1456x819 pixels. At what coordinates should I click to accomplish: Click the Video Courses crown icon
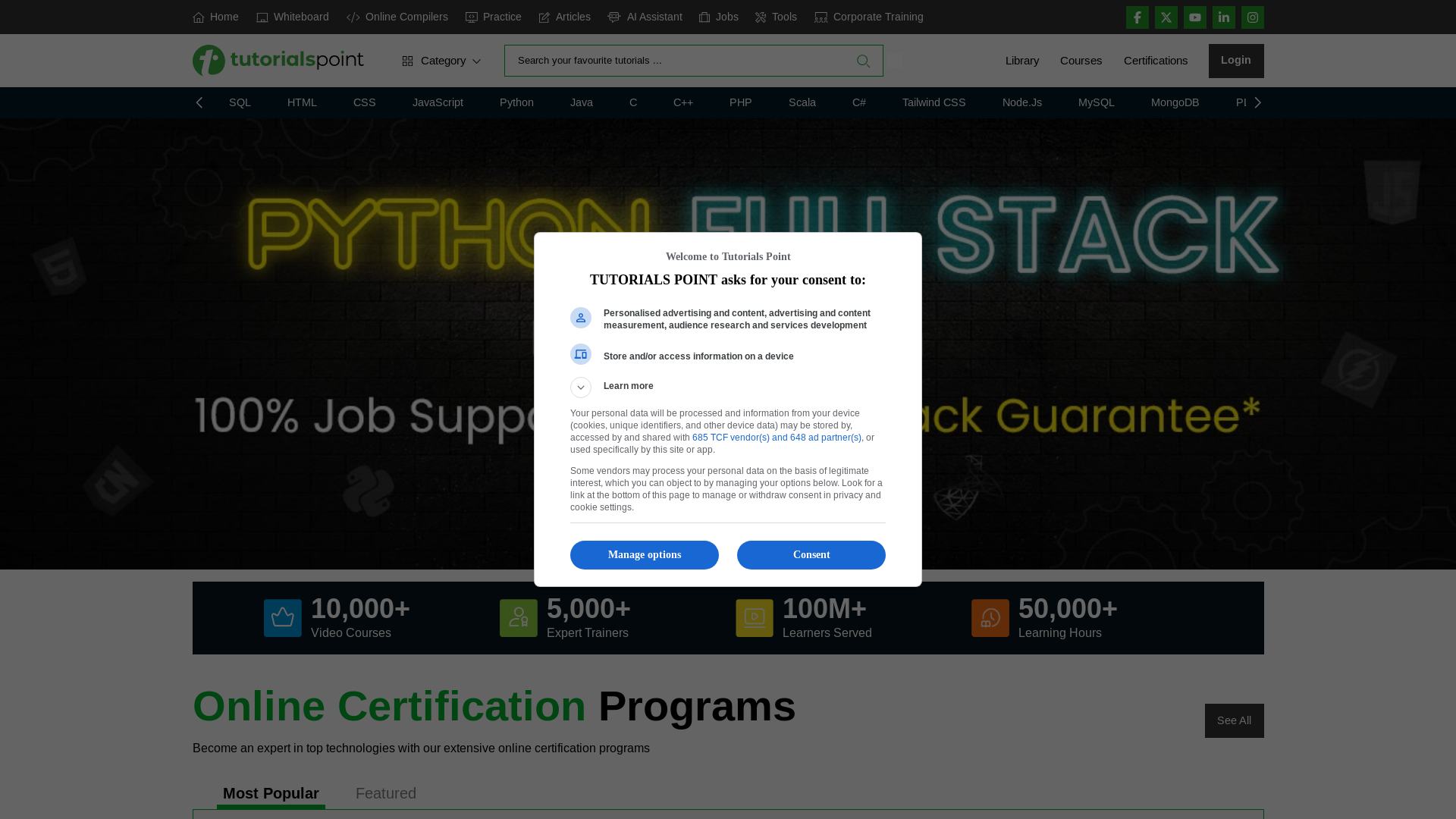point(283,618)
